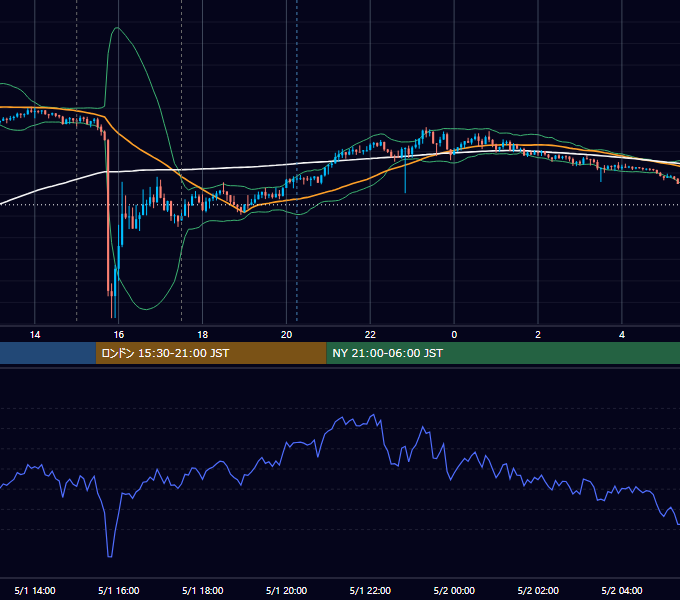
Task: Click the 2 hour axis label
Action: [538, 335]
